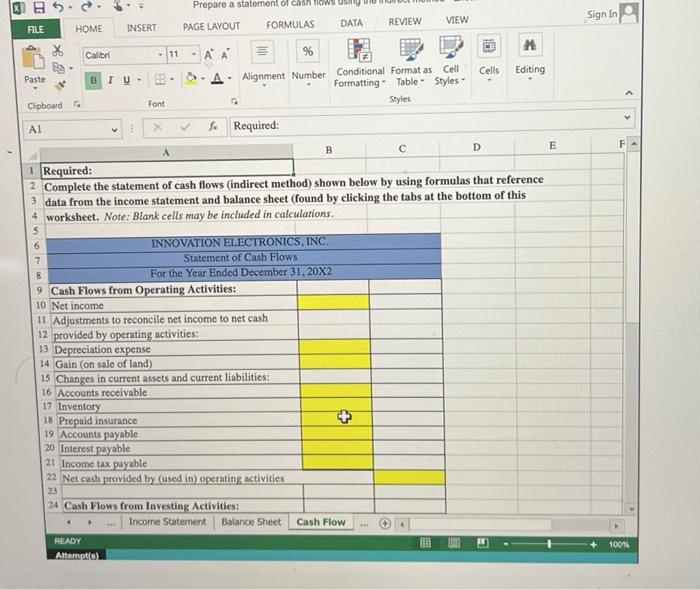
Task: Switch to the FORMULAS tab
Action: [290, 25]
